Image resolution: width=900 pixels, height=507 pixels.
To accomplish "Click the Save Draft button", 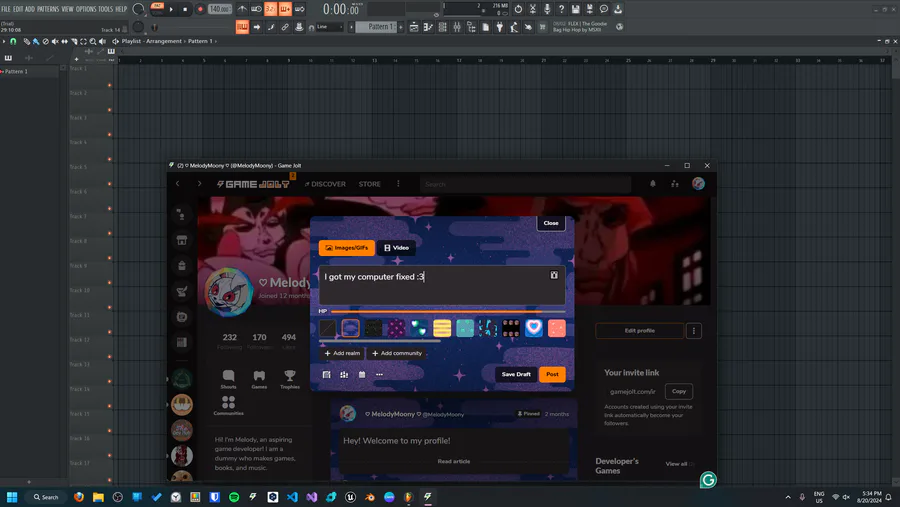I will click(516, 374).
